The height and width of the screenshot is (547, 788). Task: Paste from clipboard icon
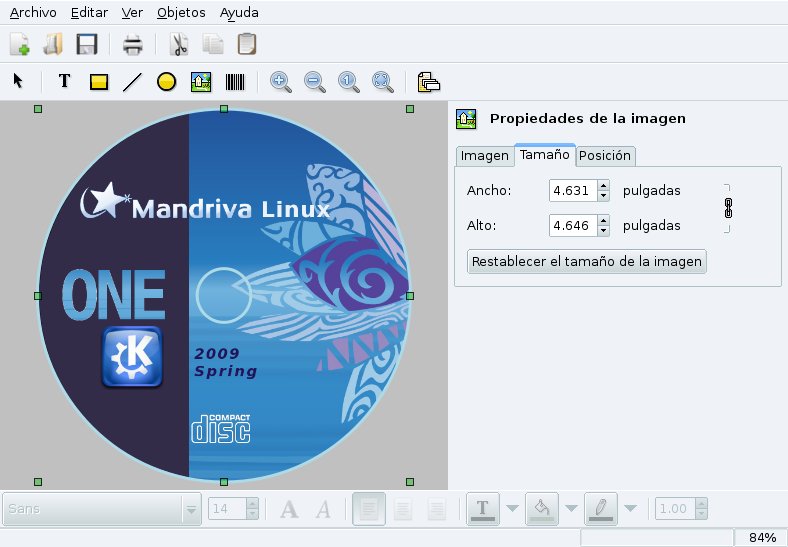246,44
